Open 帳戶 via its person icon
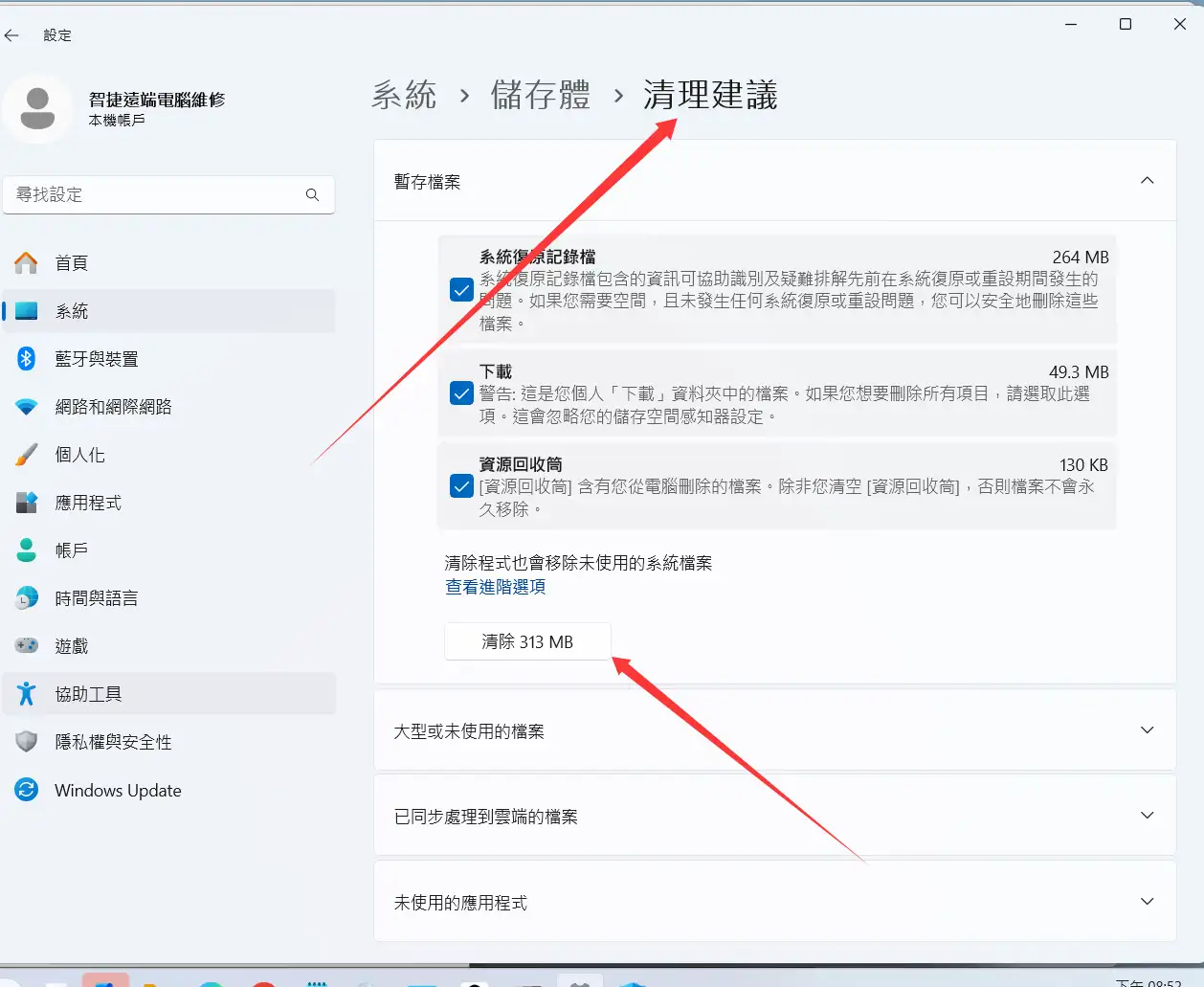1204x987 pixels. 27,550
